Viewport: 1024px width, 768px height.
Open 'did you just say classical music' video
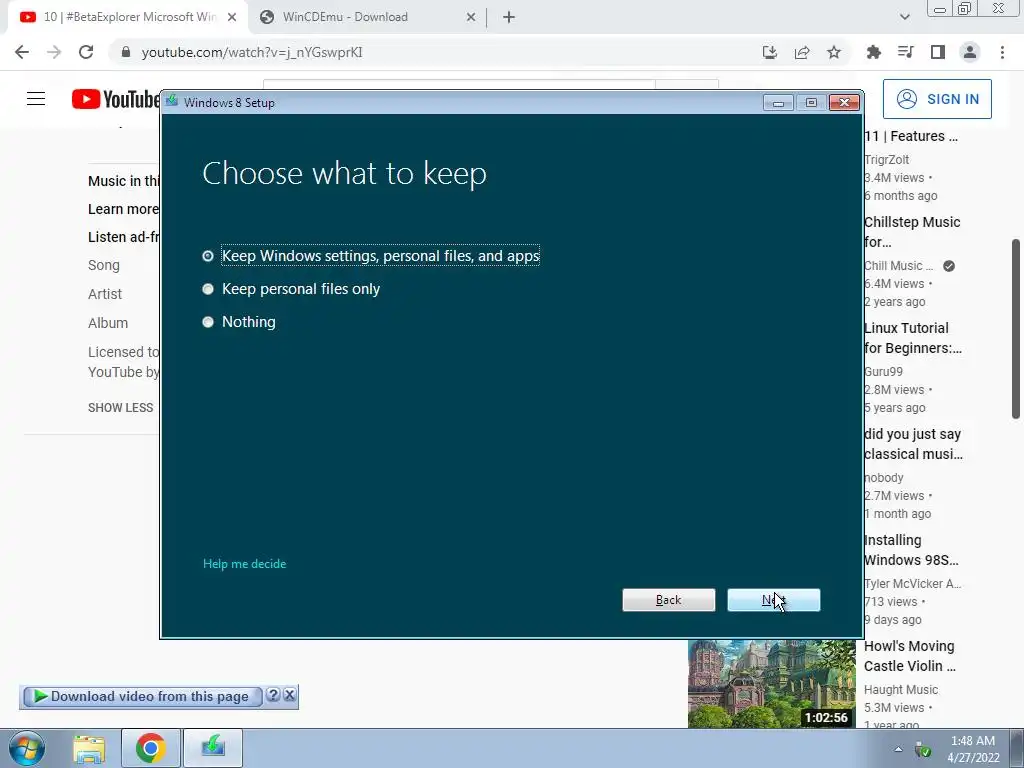pyautogui.click(x=913, y=444)
